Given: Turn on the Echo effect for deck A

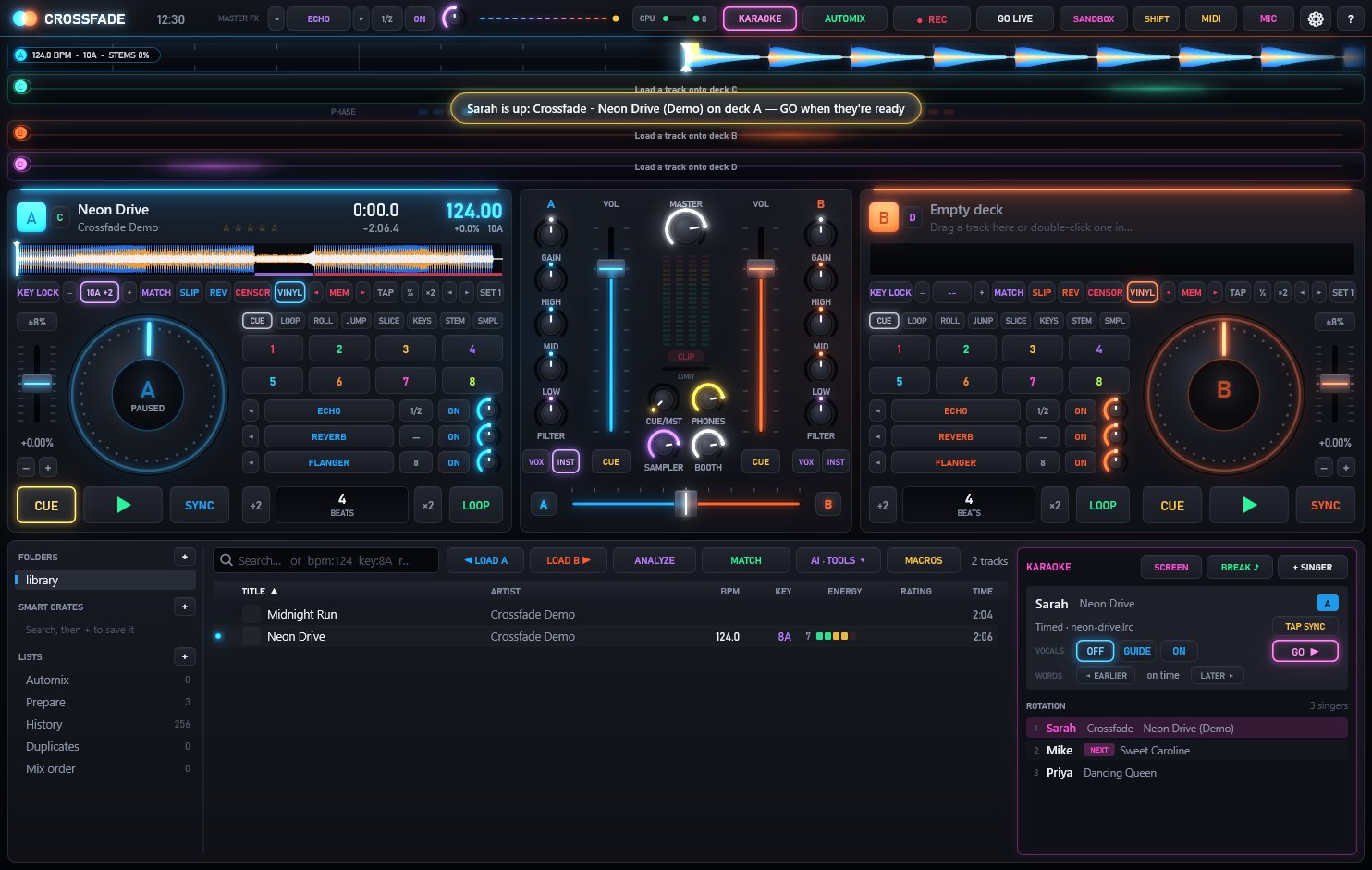Looking at the screenshot, I should (454, 410).
